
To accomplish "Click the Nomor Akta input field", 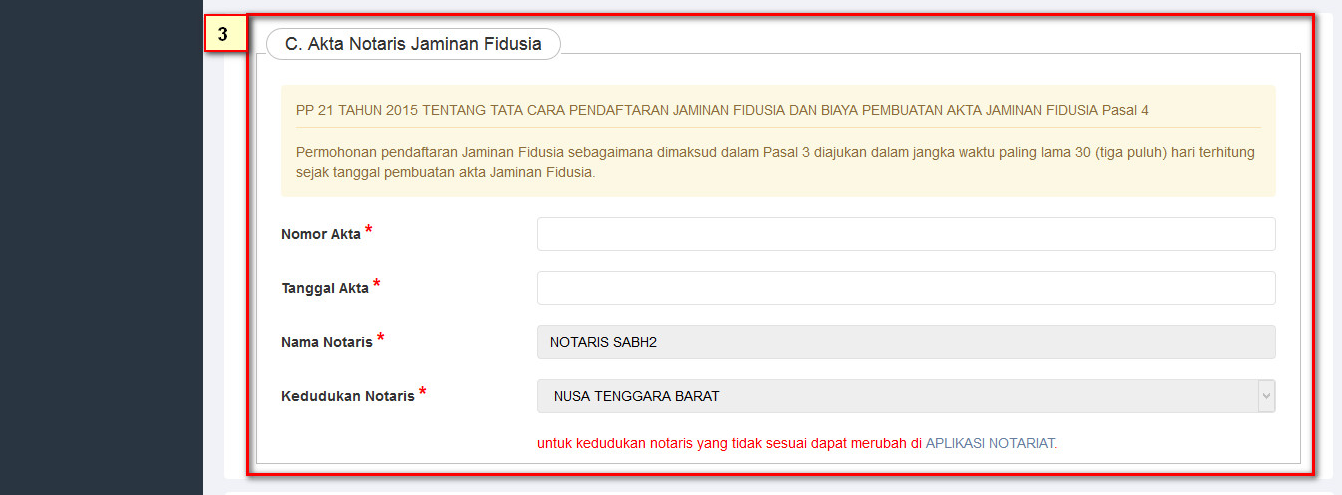I will click(905, 234).
